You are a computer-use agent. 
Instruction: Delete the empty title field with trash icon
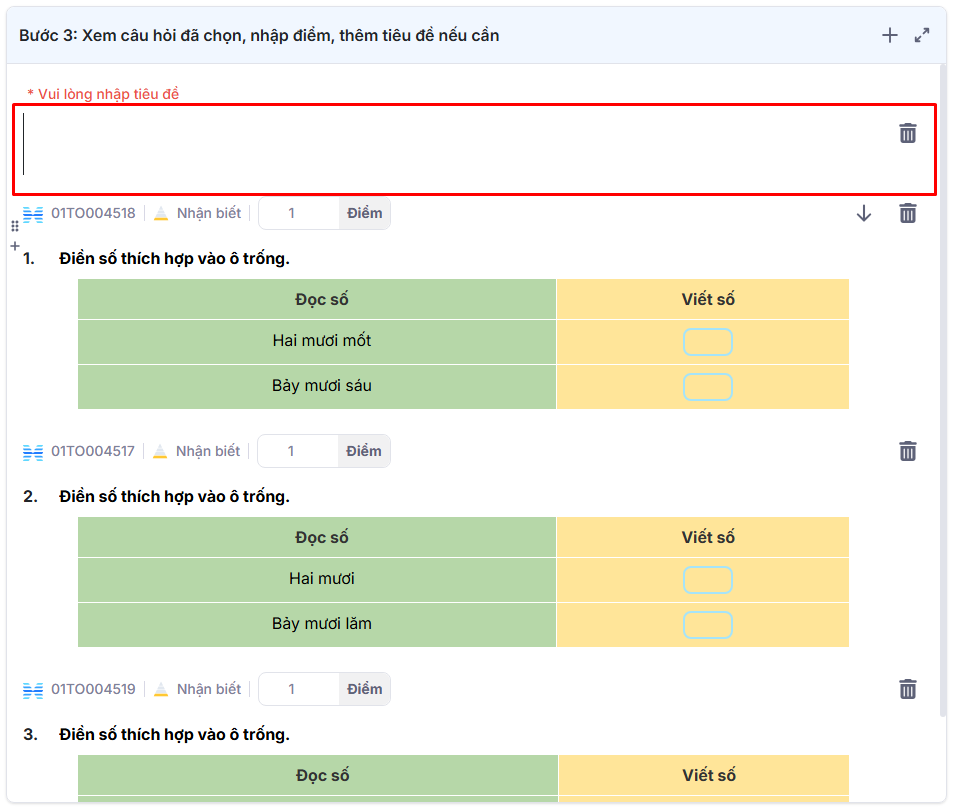(907, 133)
